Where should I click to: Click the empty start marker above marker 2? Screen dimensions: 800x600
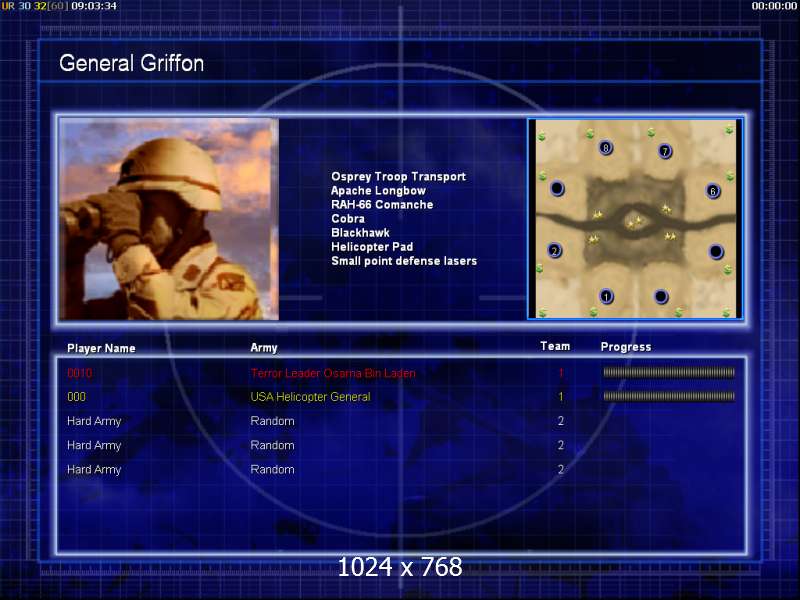pos(557,188)
